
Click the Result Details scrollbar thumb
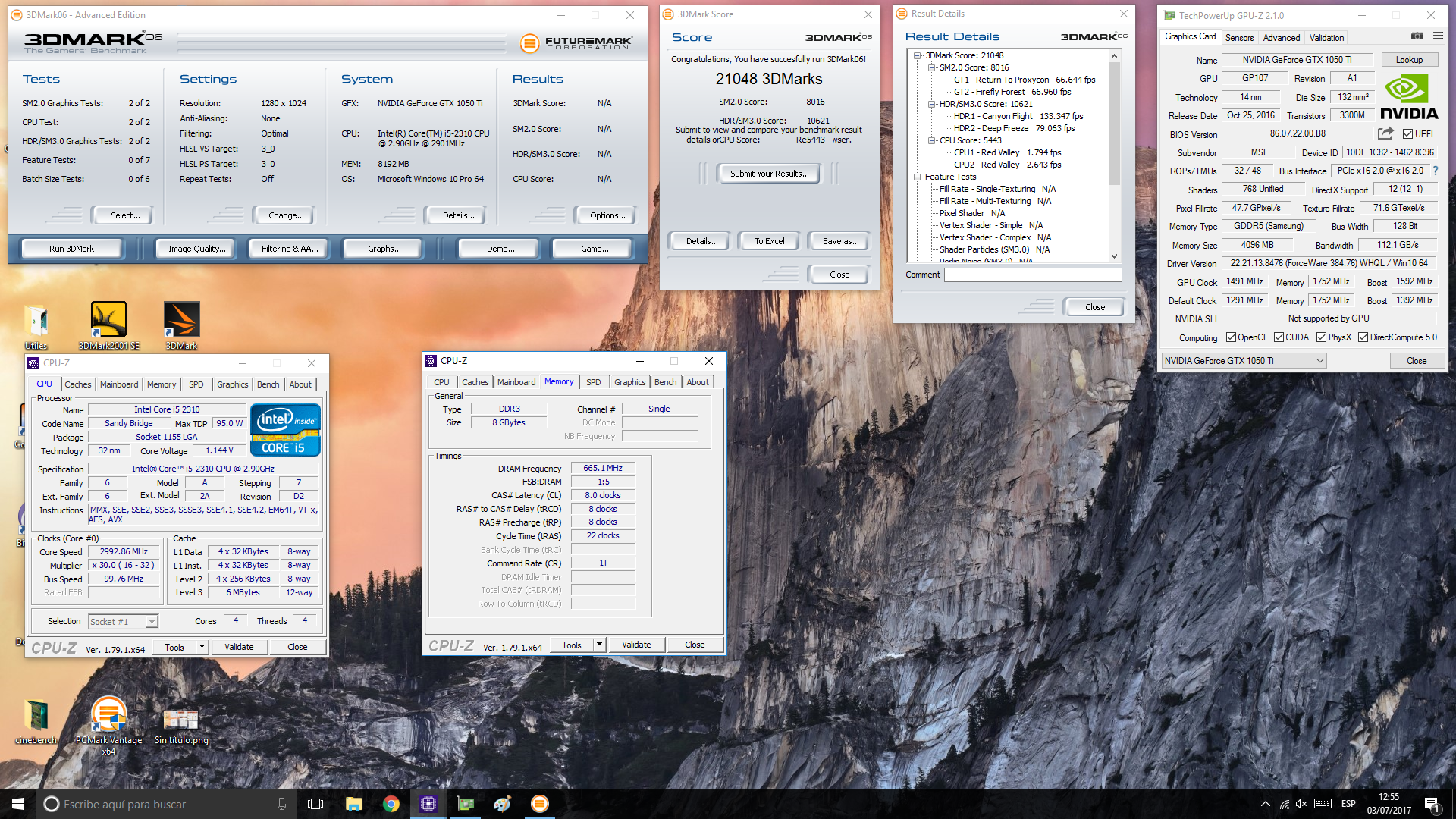pos(1114,123)
